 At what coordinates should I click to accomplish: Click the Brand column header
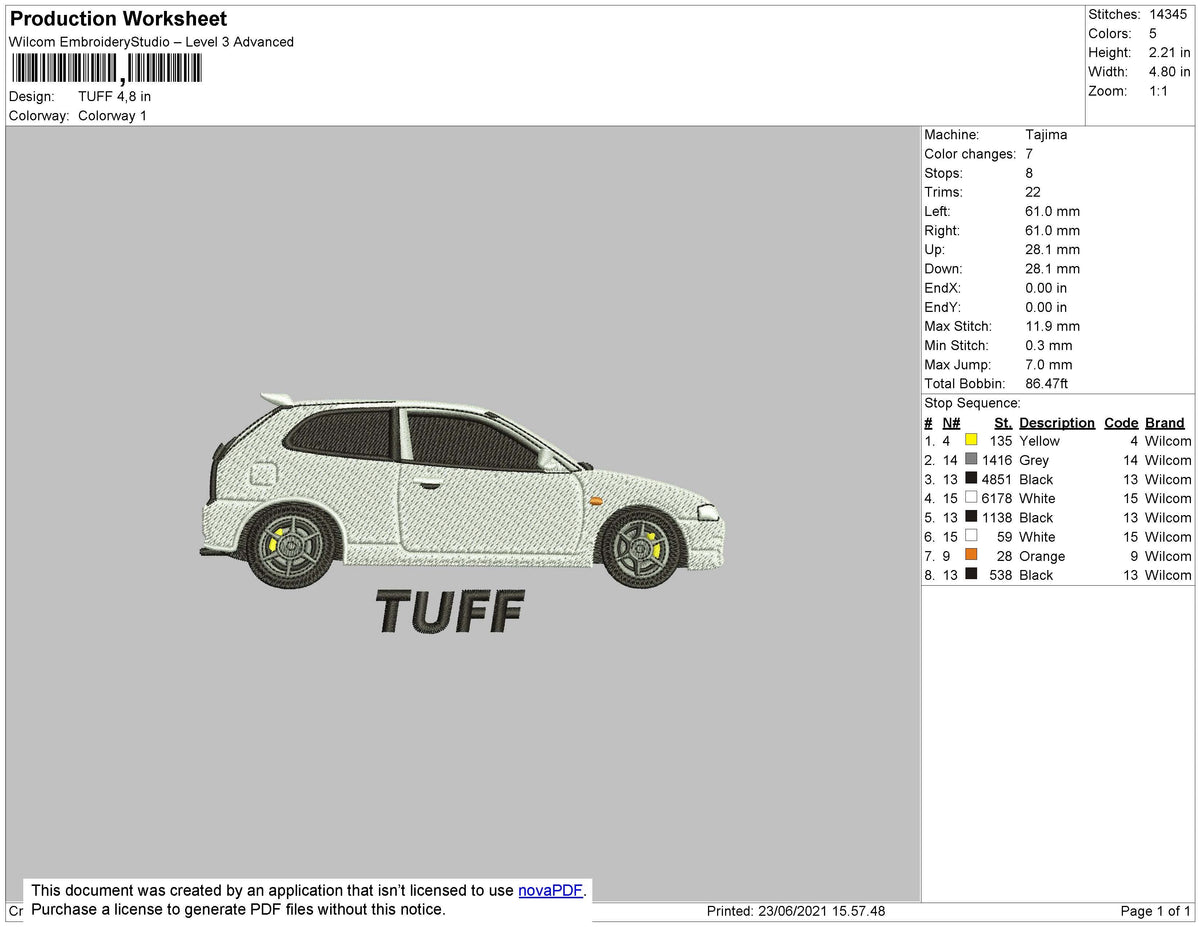(1165, 422)
